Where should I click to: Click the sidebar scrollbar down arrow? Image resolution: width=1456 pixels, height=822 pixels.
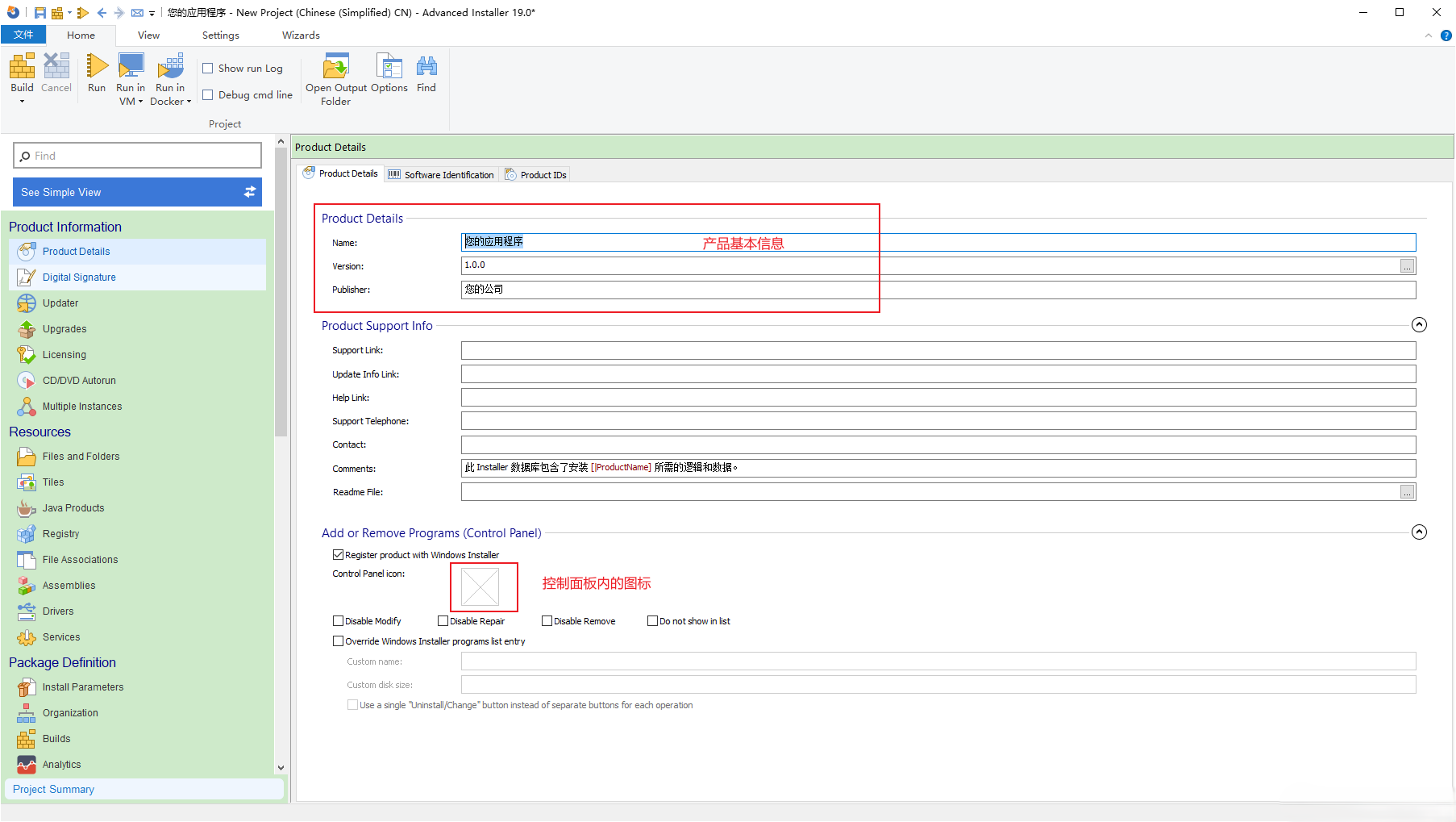pyautogui.click(x=281, y=768)
